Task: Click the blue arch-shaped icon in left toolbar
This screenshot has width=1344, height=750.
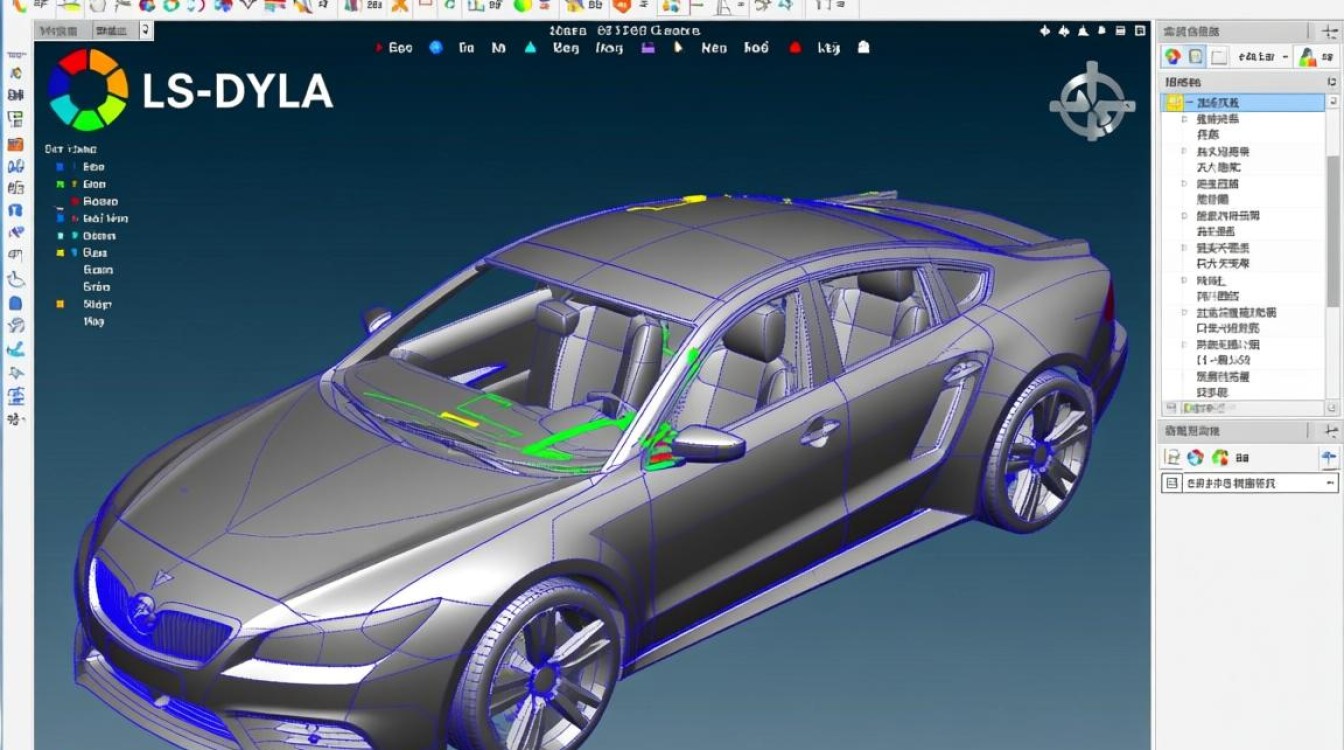Action: coord(16,212)
